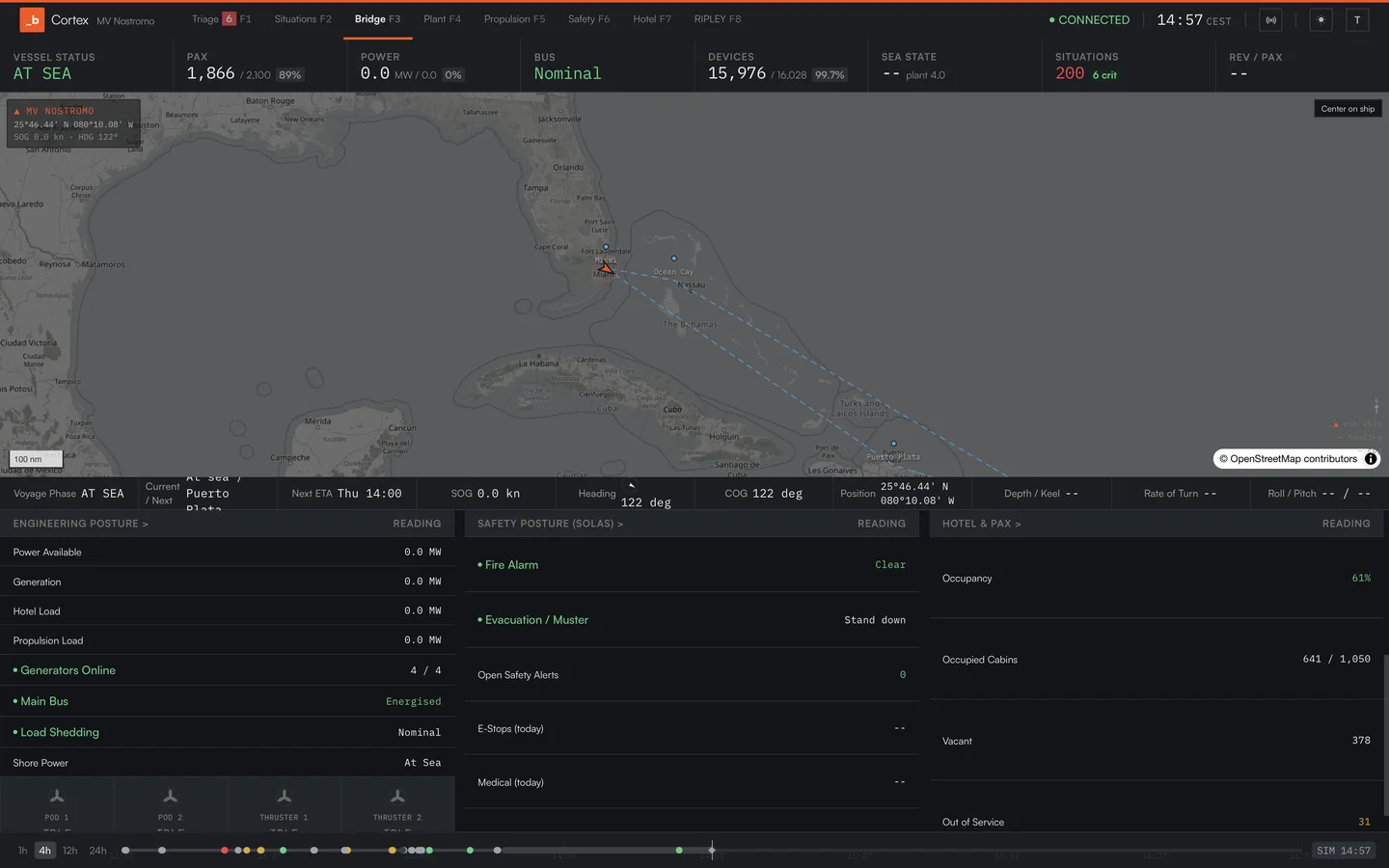Image resolution: width=1389 pixels, height=868 pixels.
Task: Toggle light theme with the sun icon
Action: click(1321, 19)
